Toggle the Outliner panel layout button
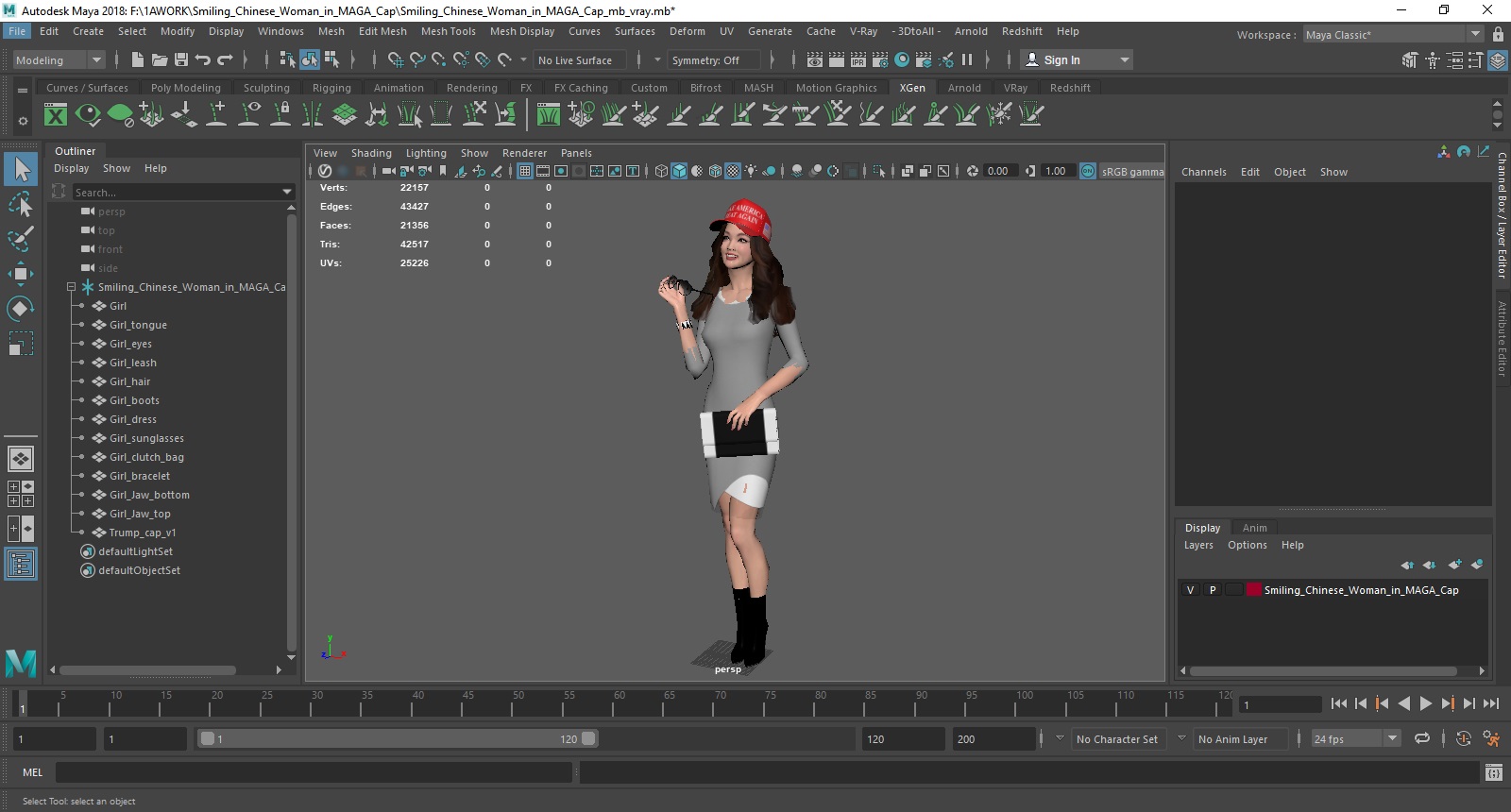The image size is (1511, 812). coord(21,564)
